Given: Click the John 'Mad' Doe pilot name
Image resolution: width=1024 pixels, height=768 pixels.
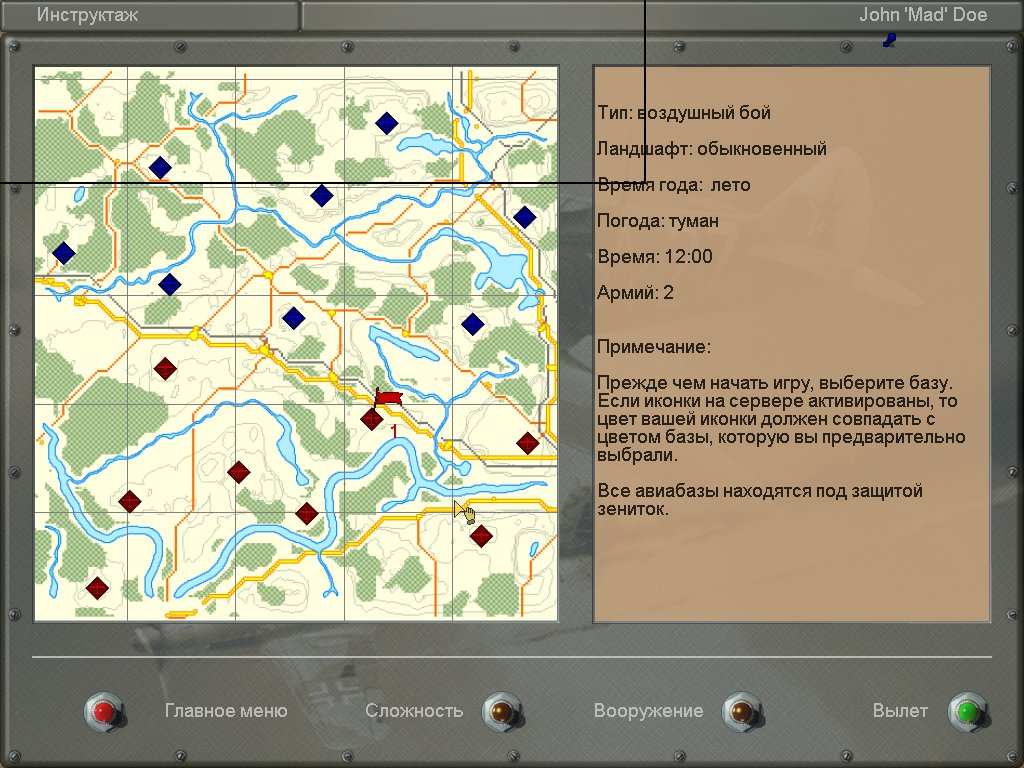Looking at the screenshot, I should coord(922,15).
